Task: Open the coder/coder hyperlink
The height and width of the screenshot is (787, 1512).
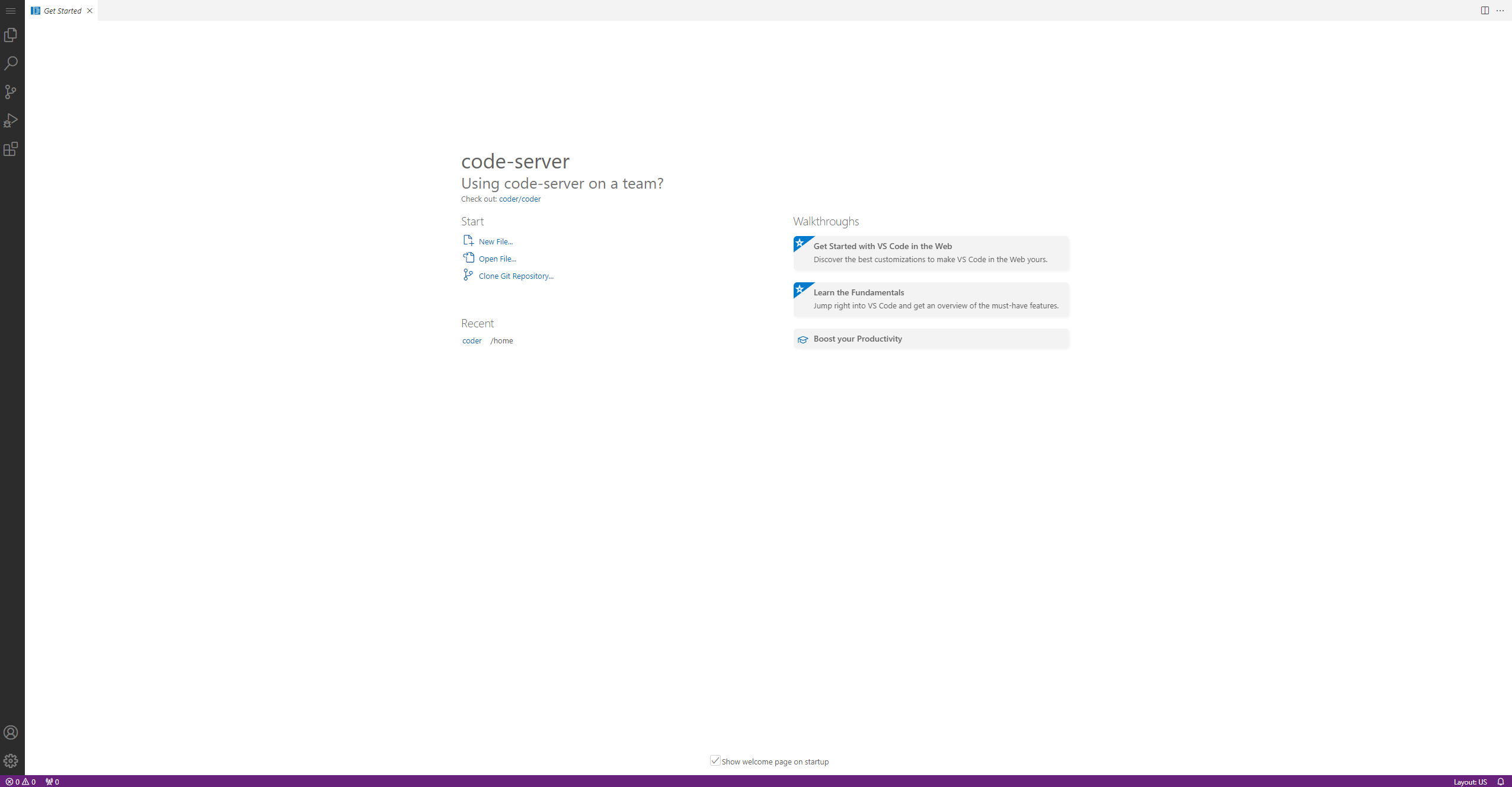Action: point(519,199)
